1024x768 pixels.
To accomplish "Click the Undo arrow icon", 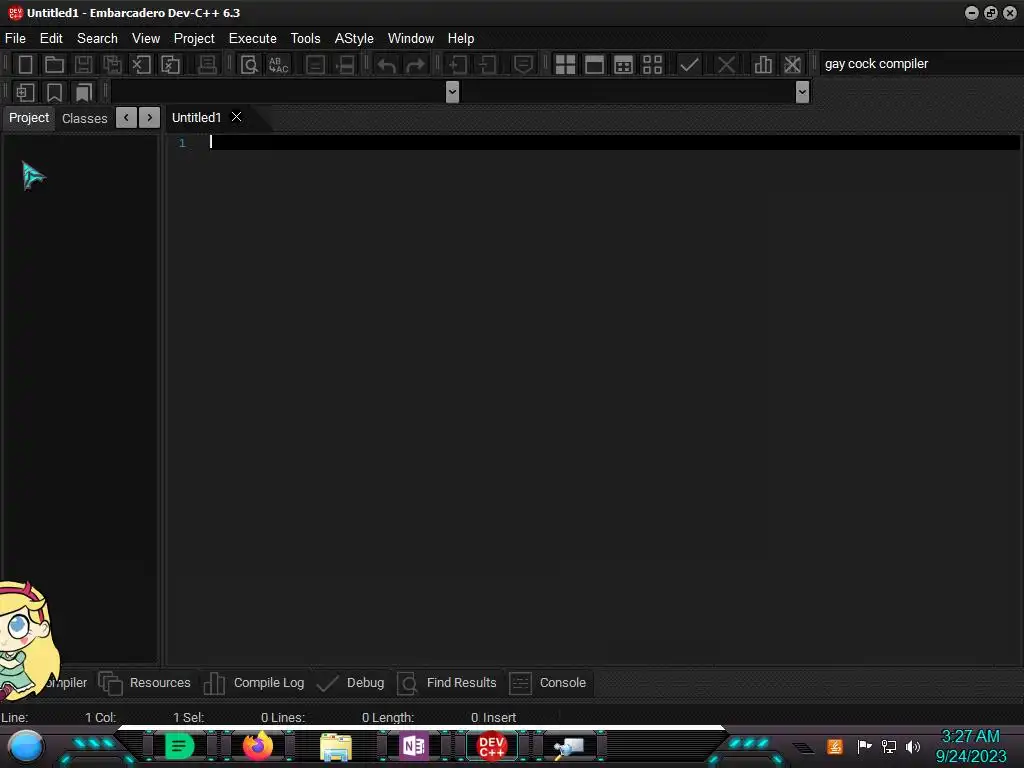I will pos(387,64).
